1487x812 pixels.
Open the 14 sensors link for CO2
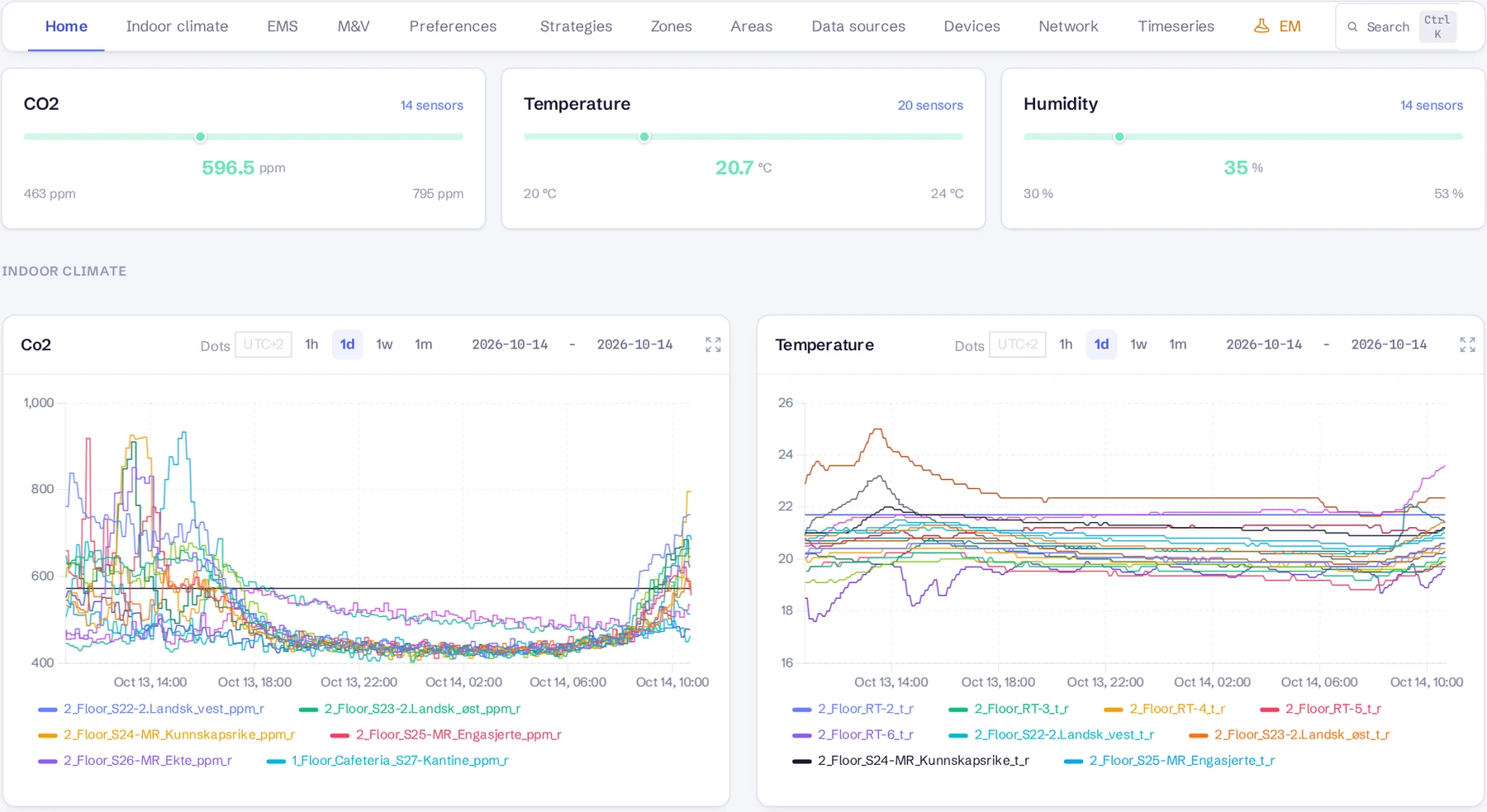click(431, 106)
